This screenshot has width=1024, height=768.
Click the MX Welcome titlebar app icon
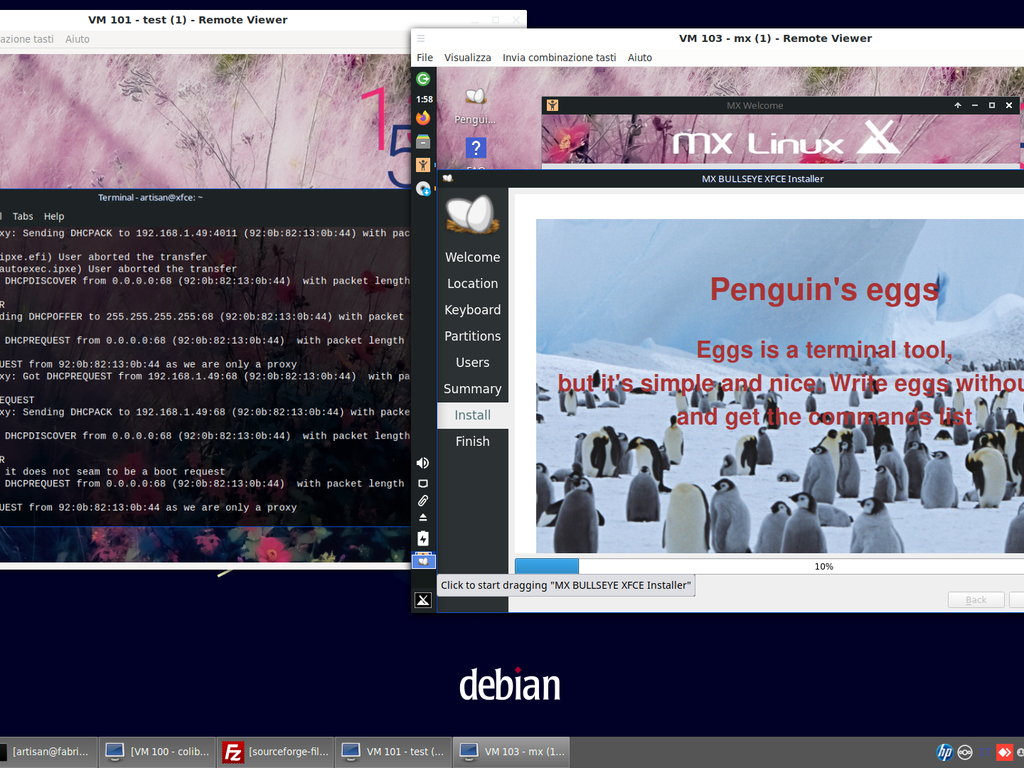point(552,105)
